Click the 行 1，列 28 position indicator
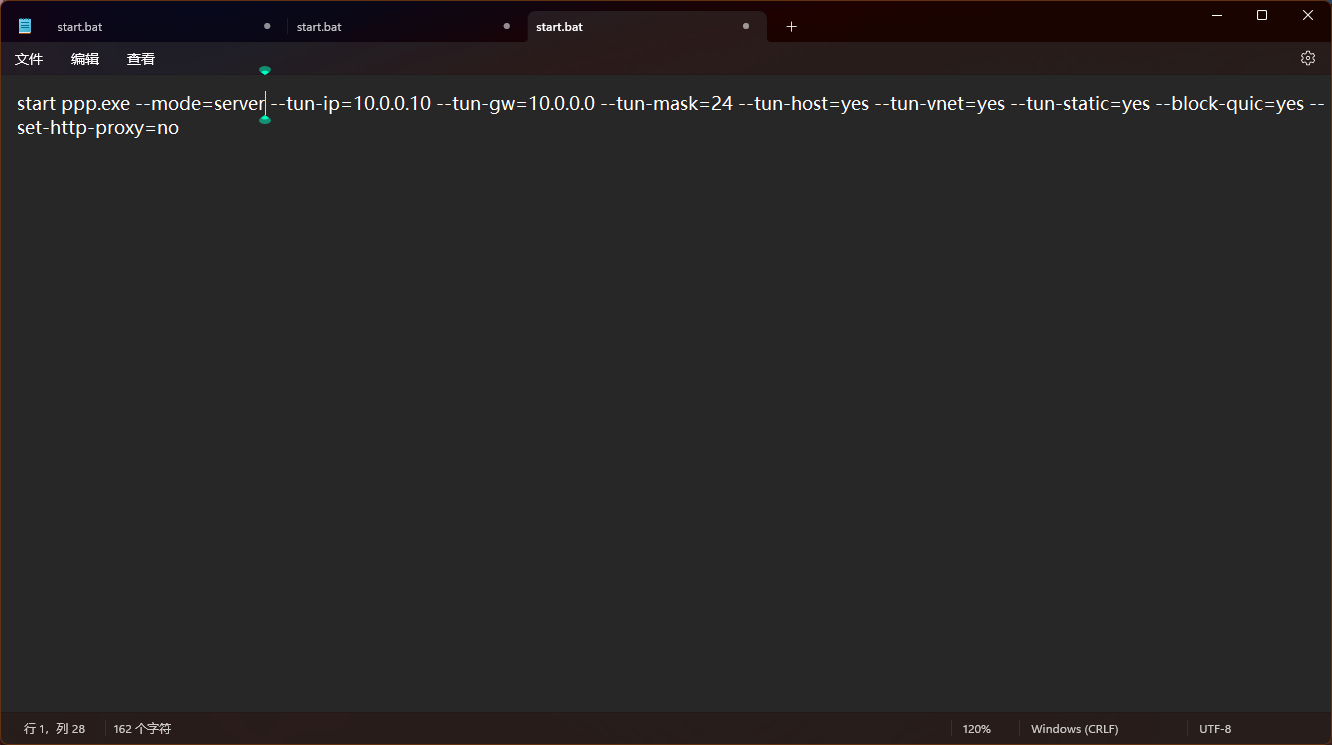Image resolution: width=1332 pixels, height=745 pixels. point(55,729)
